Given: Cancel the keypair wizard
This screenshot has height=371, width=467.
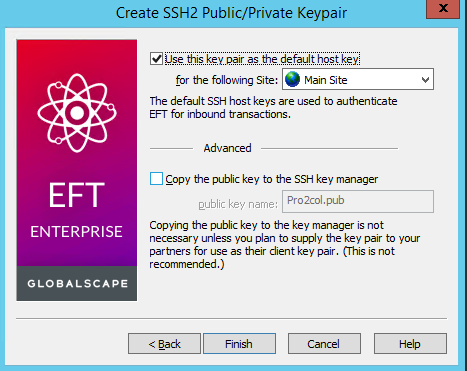Looking at the screenshot, I should [x=324, y=343].
